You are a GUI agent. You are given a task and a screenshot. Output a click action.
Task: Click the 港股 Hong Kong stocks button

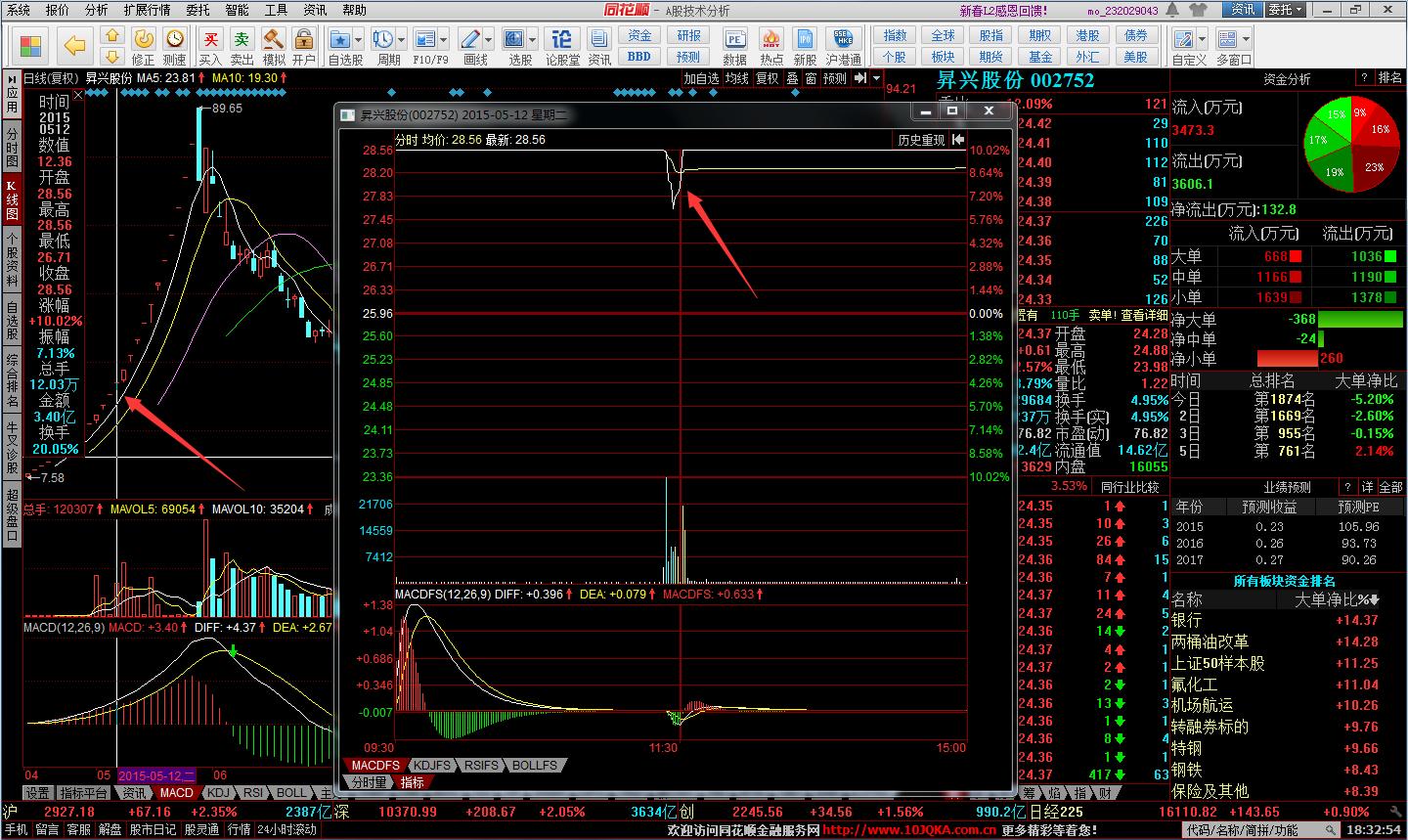coord(1087,35)
